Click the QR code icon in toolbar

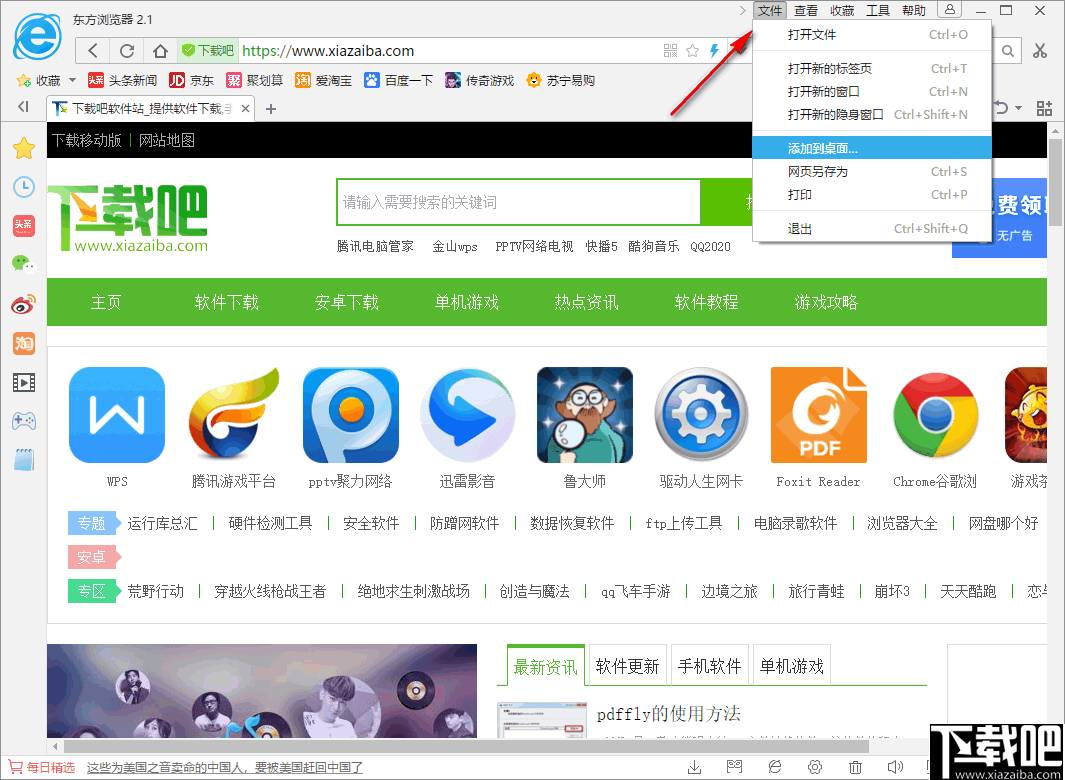[670, 50]
